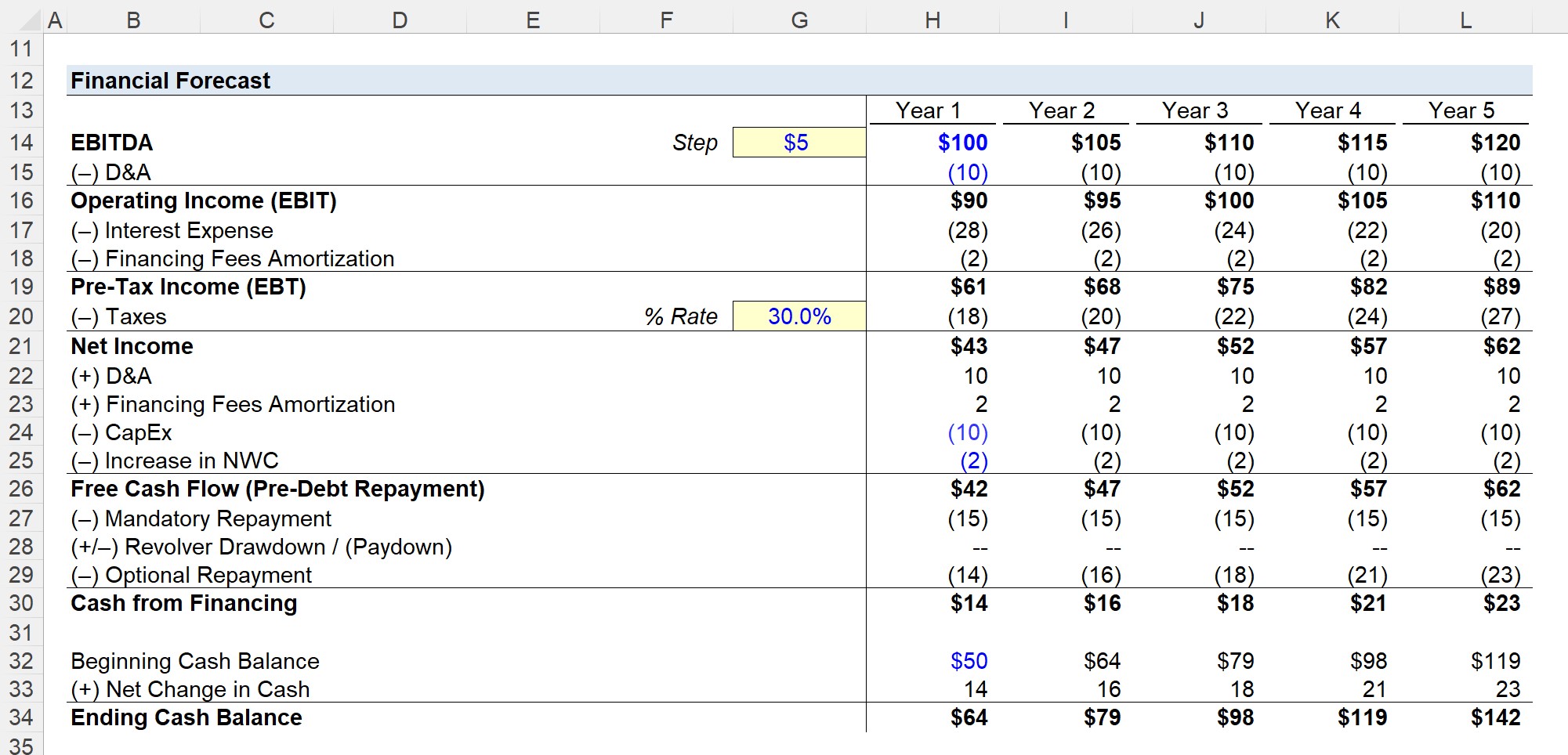Select row 26 header
The width and height of the screenshot is (1568, 755).
point(21,489)
